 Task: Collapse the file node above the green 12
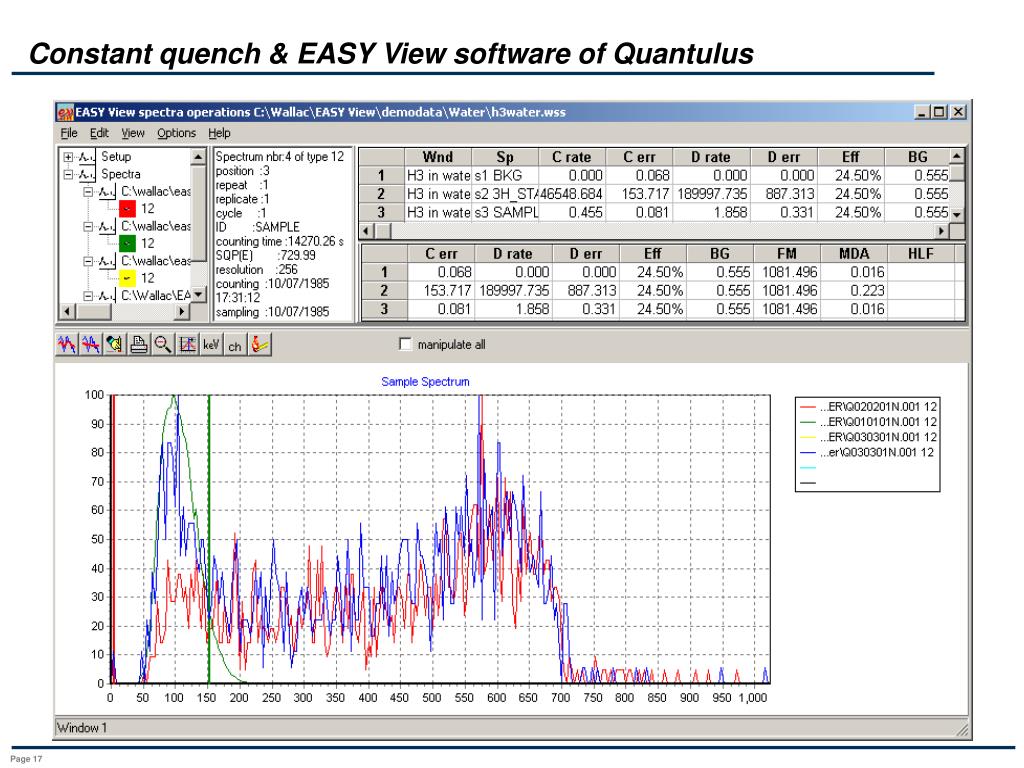tap(88, 227)
